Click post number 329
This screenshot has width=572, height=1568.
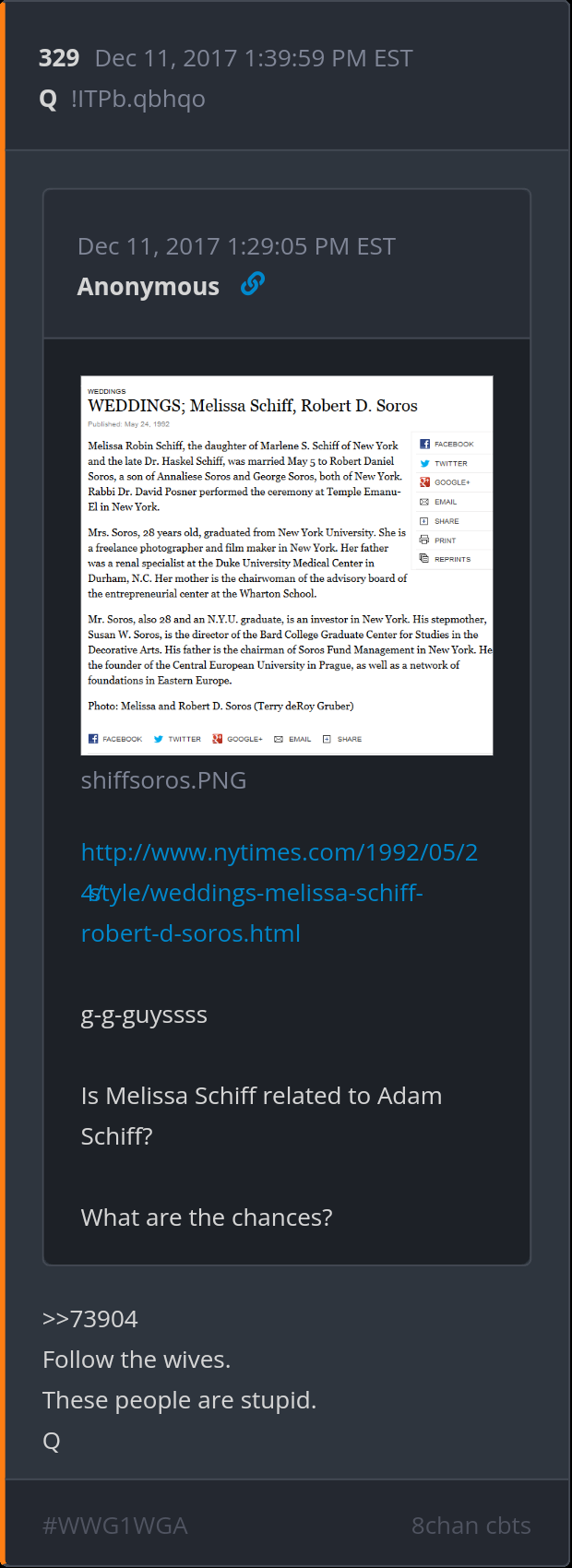(59, 58)
